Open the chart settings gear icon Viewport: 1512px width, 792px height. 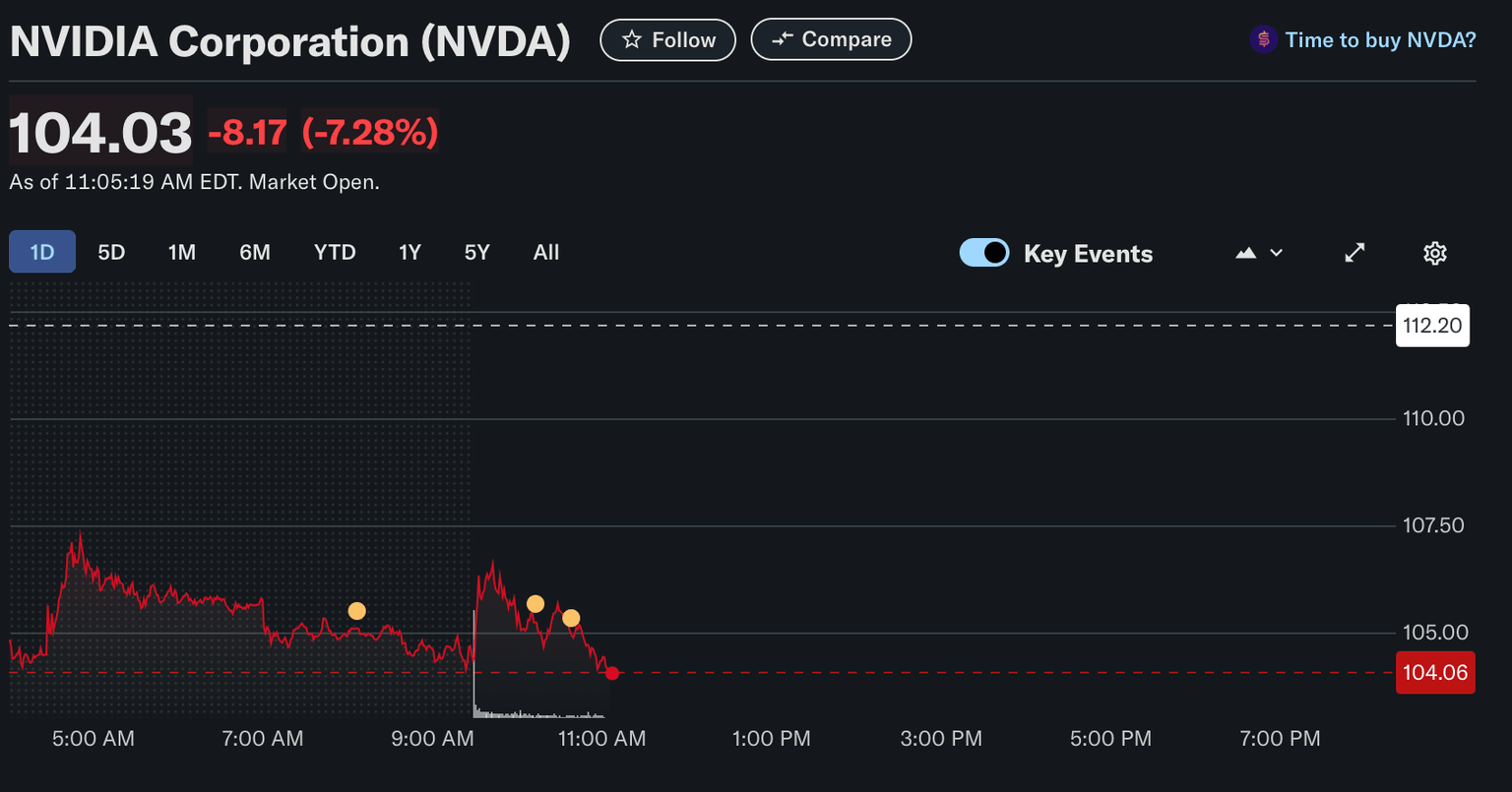[x=1434, y=253]
